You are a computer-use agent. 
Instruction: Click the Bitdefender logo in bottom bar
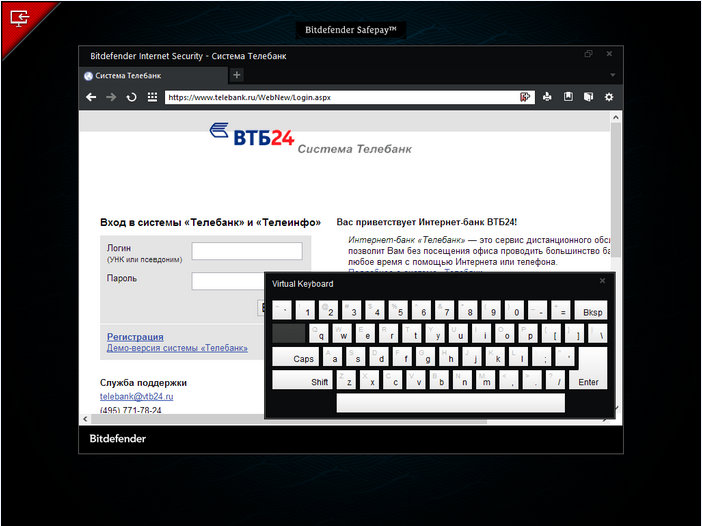point(118,439)
